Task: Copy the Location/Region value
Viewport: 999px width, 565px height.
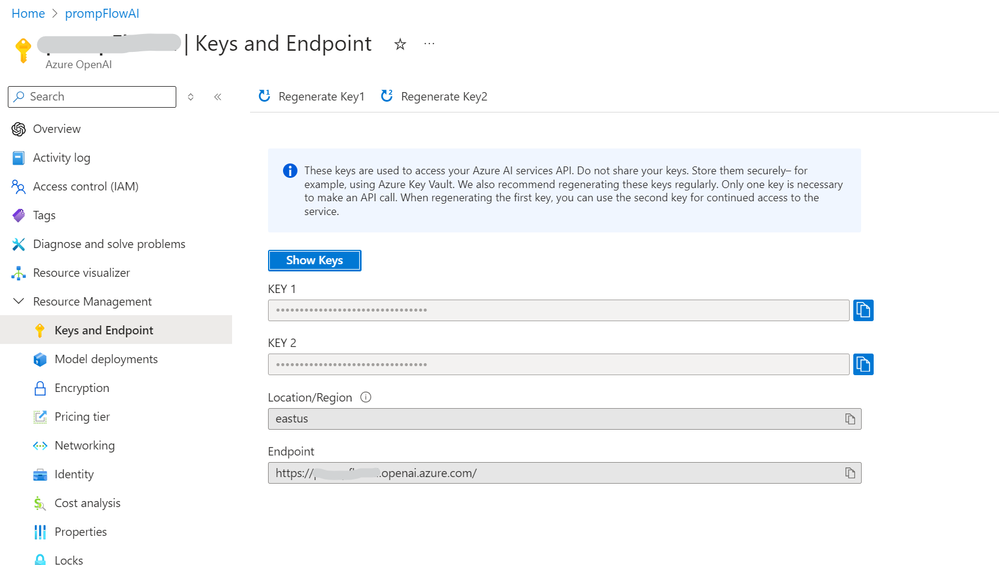Action: pos(850,418)
